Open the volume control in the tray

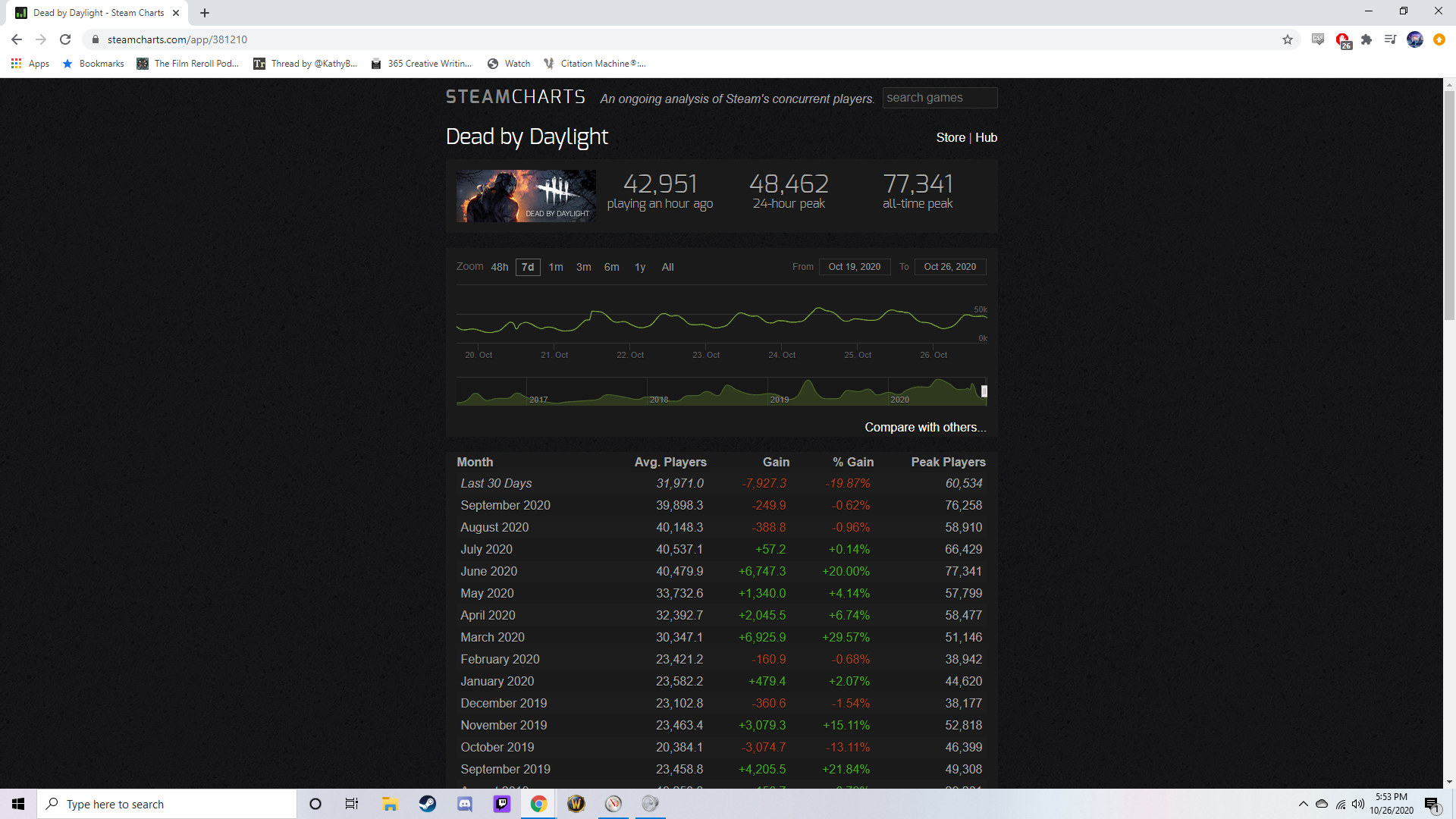tap(1358, 804)
